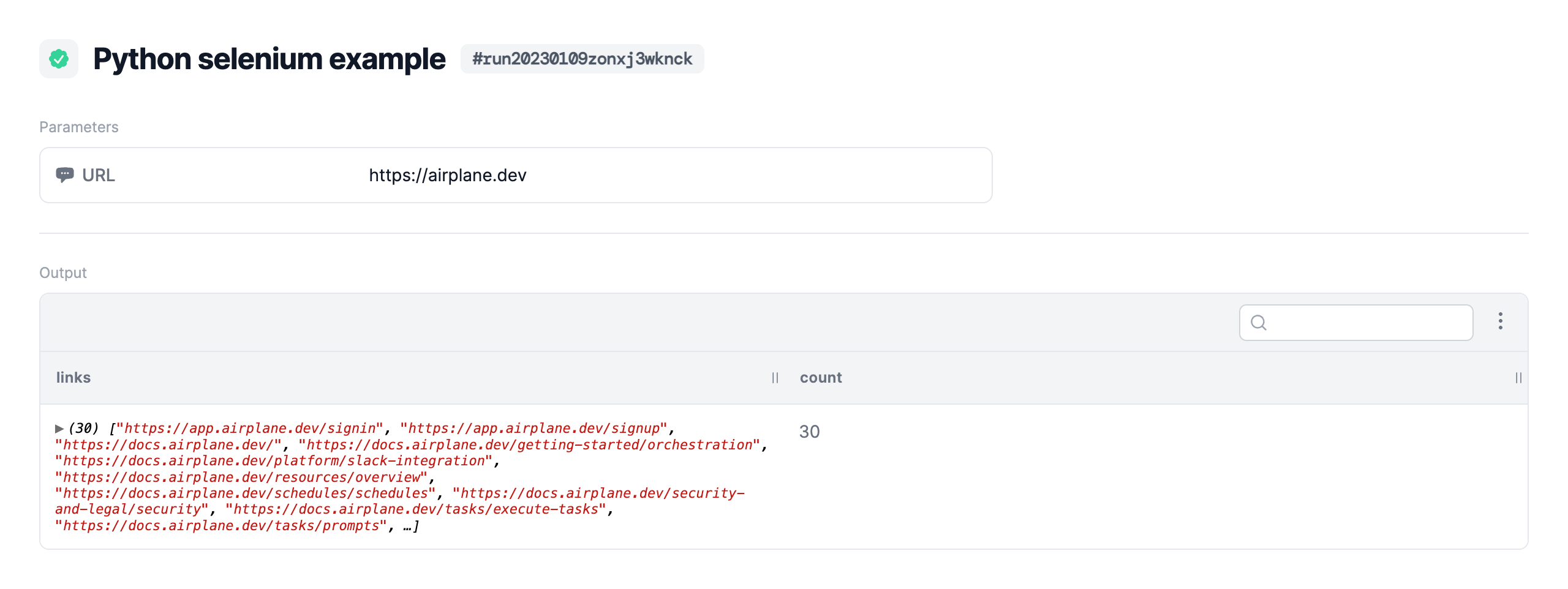Click the links column resize handle
The height and width of the screenshot is (589, 1568).
[775, 378]
